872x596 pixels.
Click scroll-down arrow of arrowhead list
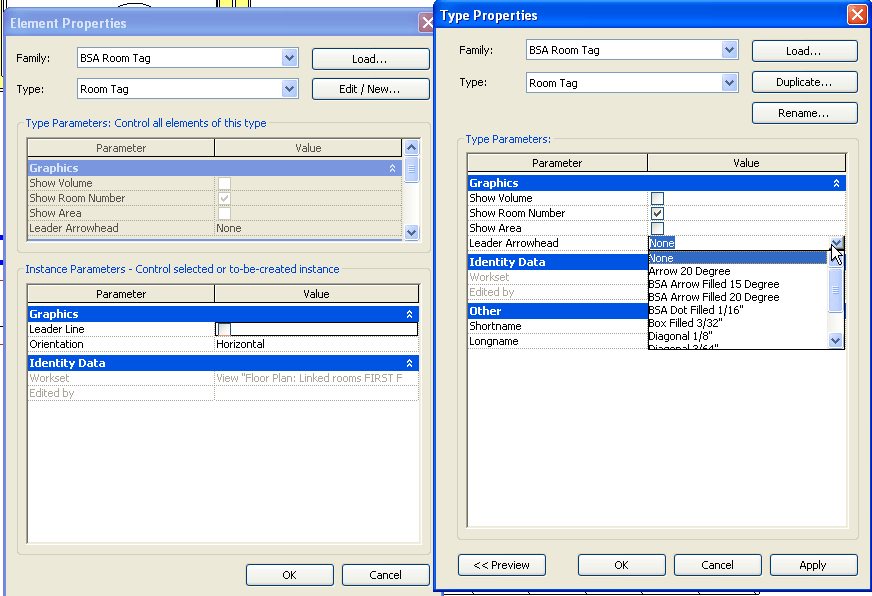pos(835,340)
